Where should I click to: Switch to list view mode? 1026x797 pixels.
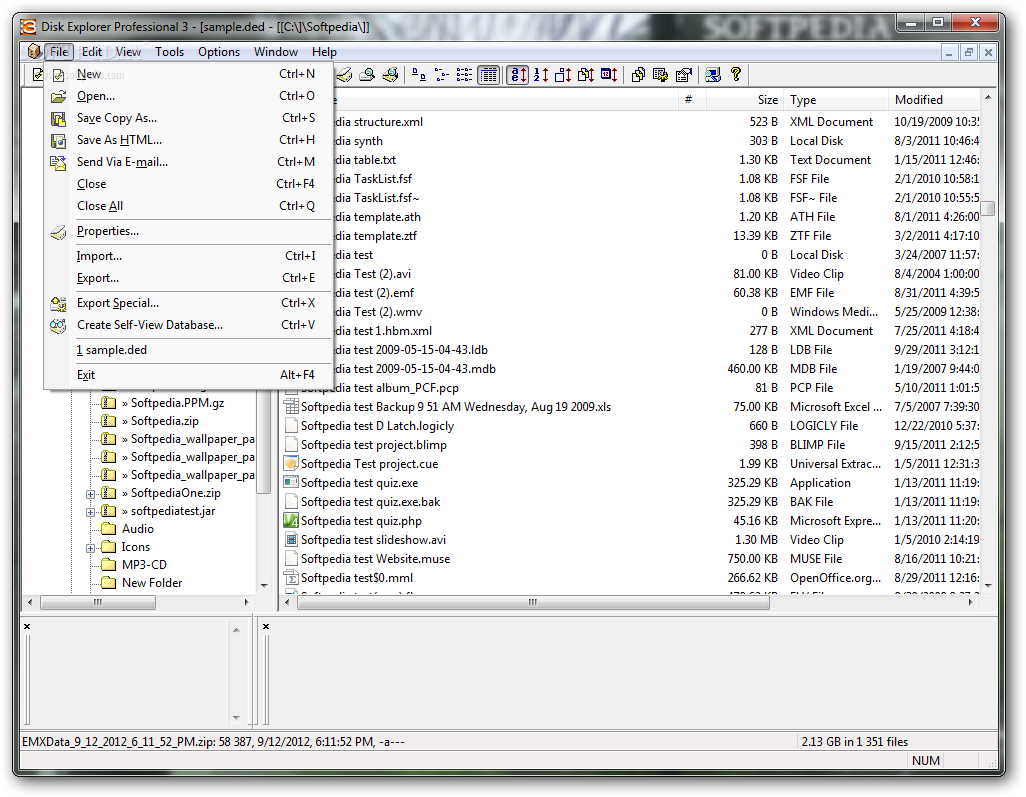pyautogui.click(x=465, y=75)
